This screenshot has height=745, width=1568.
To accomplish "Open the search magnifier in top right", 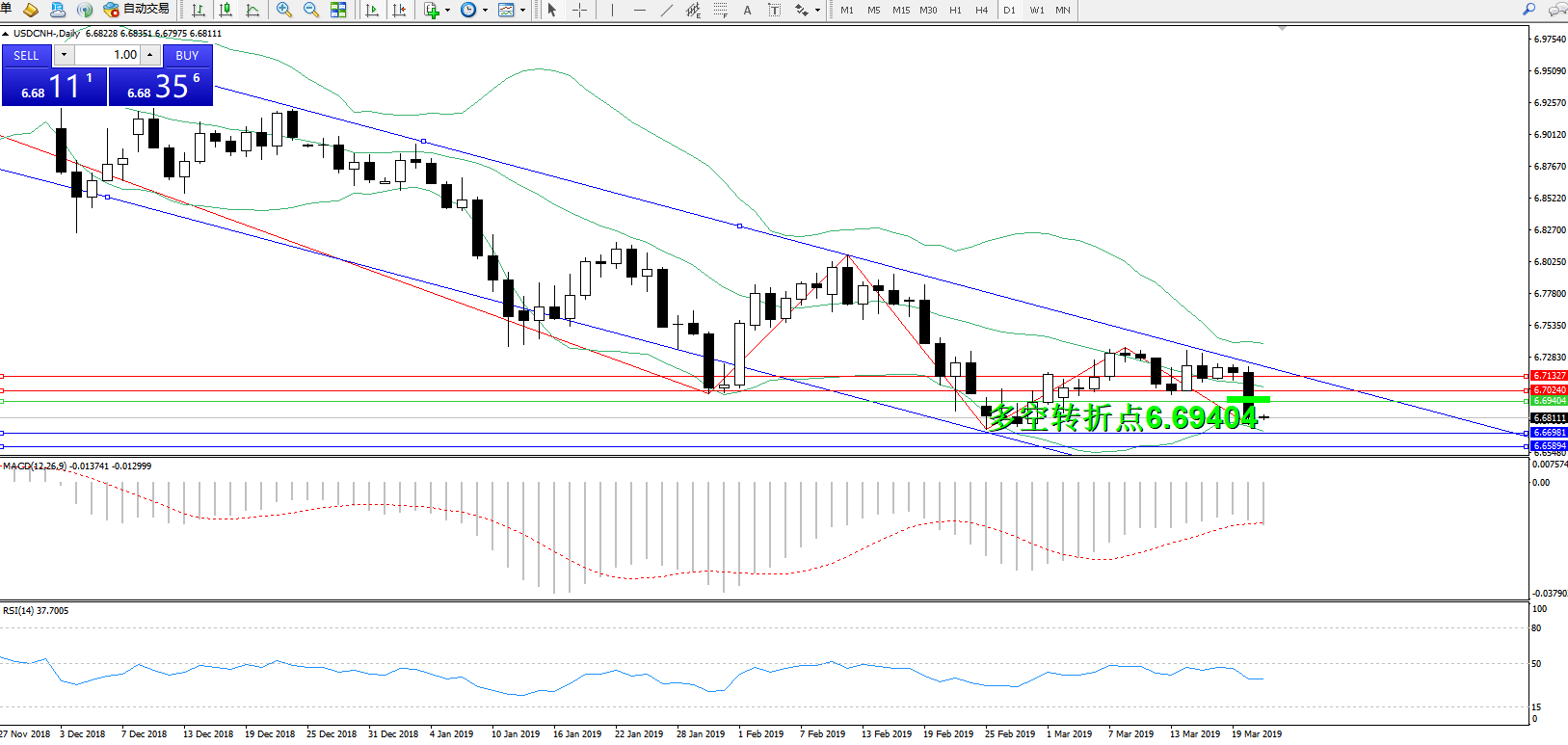I will click(x=1528, y=10).
